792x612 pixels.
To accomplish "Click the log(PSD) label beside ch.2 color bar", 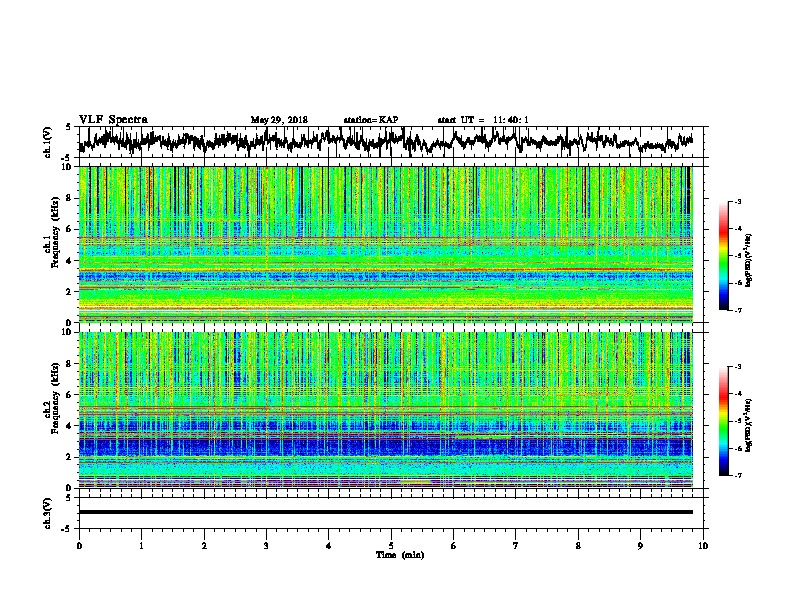I will click(x=748, y=425).
